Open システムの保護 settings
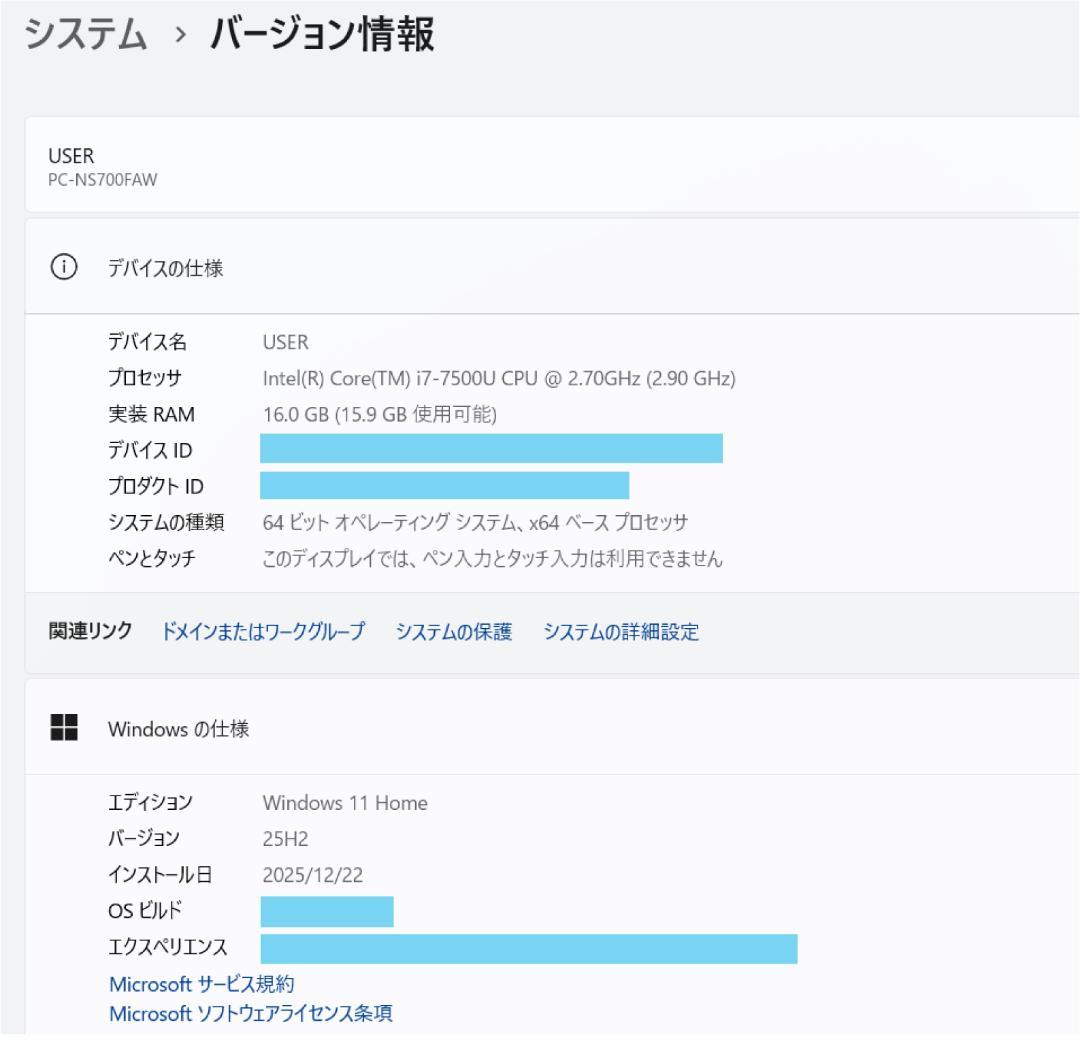The width and height of the screenshot is (1080, 1048). tap(453, 632)
